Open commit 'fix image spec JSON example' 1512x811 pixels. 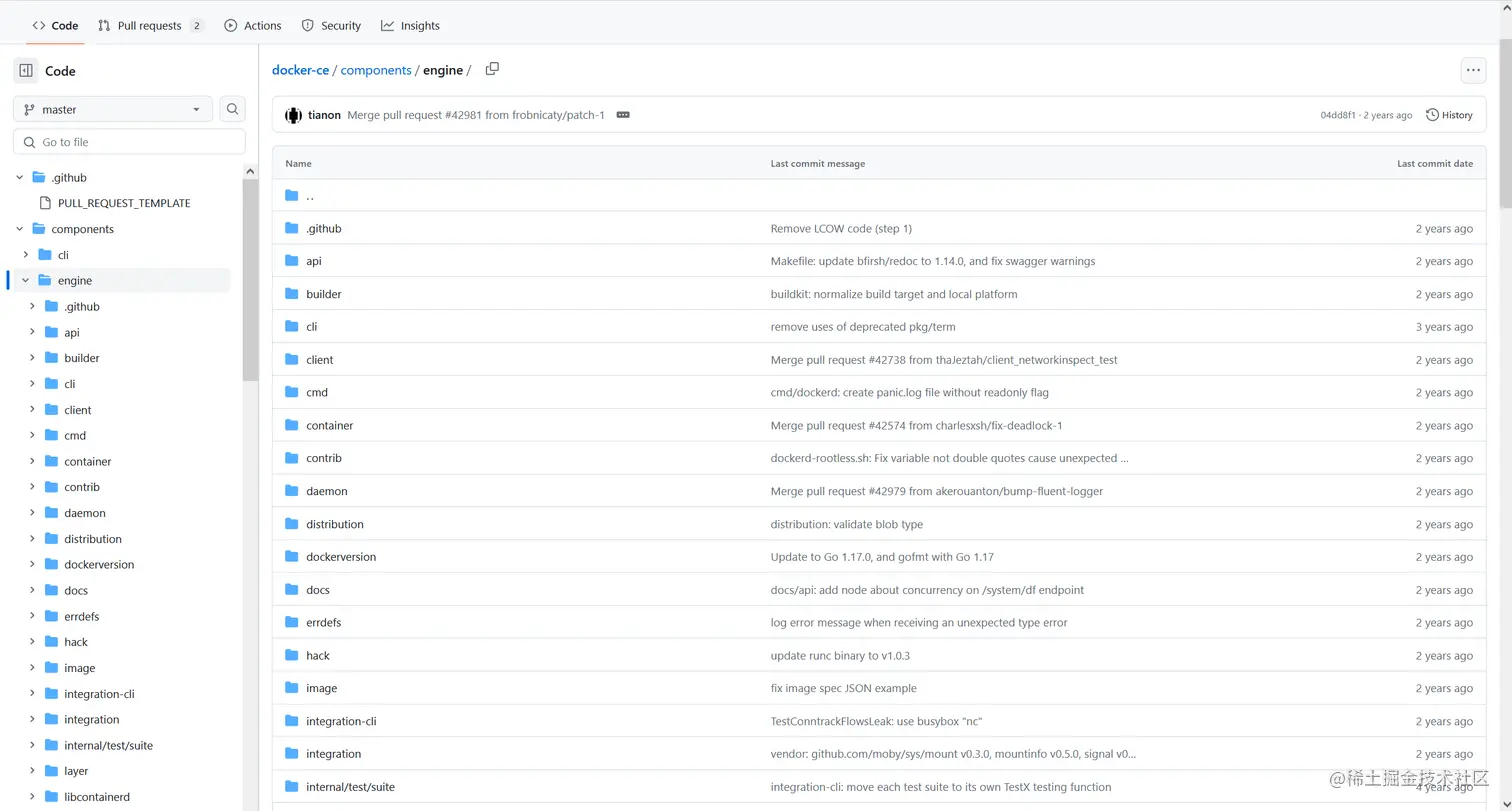click(843, 688)
